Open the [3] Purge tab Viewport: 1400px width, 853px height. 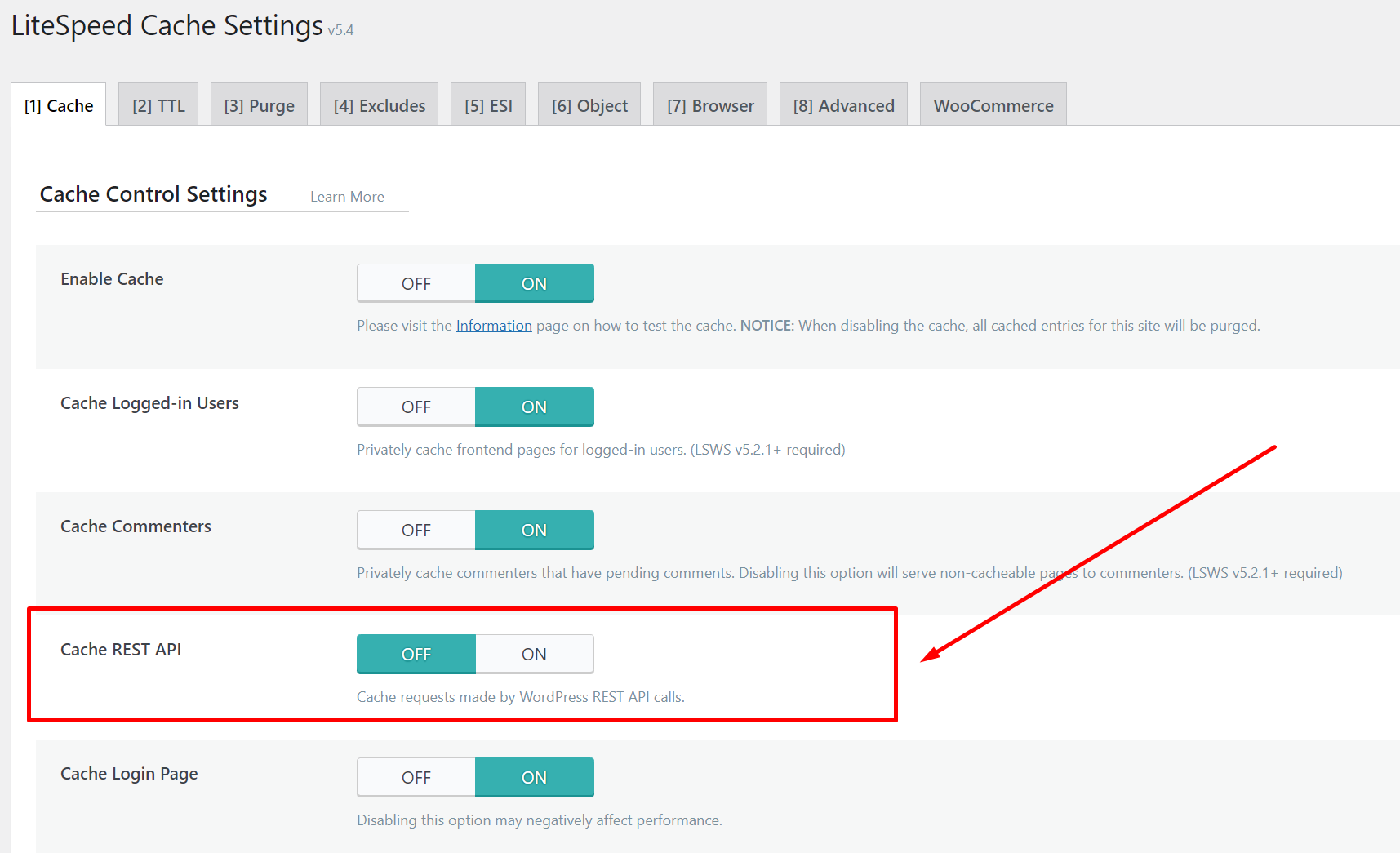[x=259, y=105]
